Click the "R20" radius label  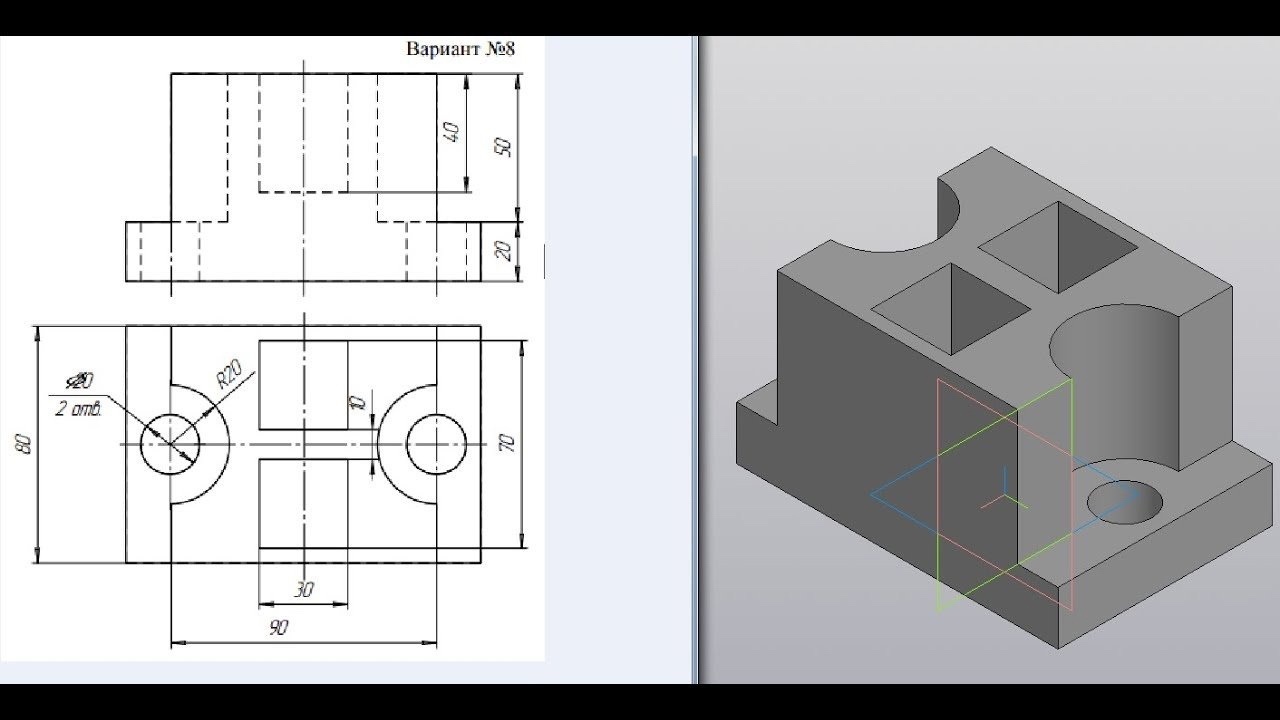tap(230, 377)
